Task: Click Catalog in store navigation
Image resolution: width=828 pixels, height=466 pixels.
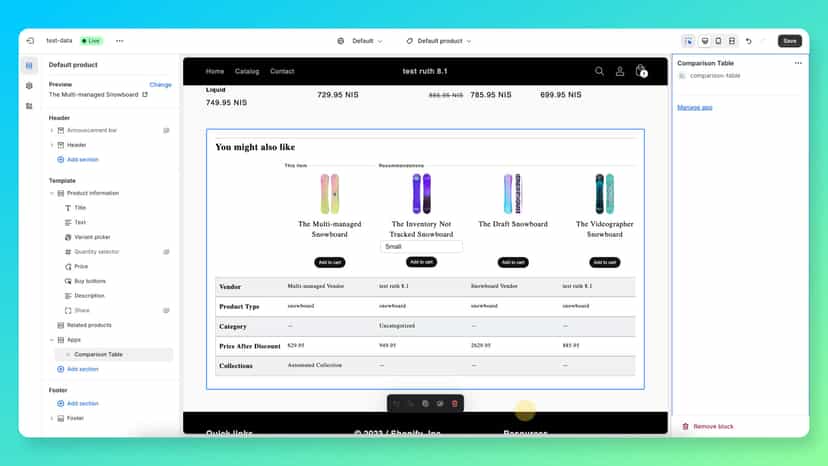Action: [x=247, y=71]
